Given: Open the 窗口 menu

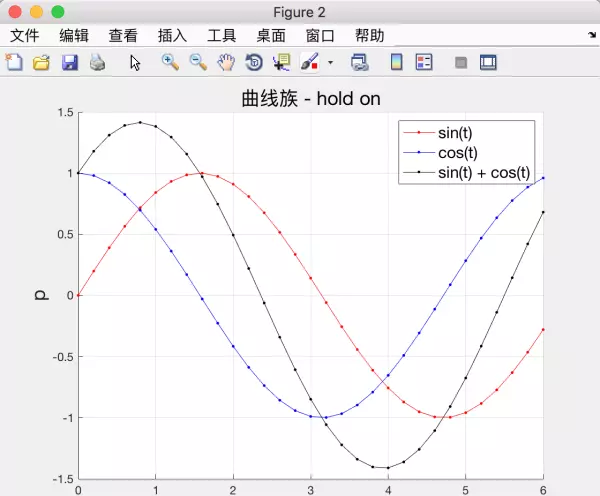Looking at the screenshot, I should point(320,36).
